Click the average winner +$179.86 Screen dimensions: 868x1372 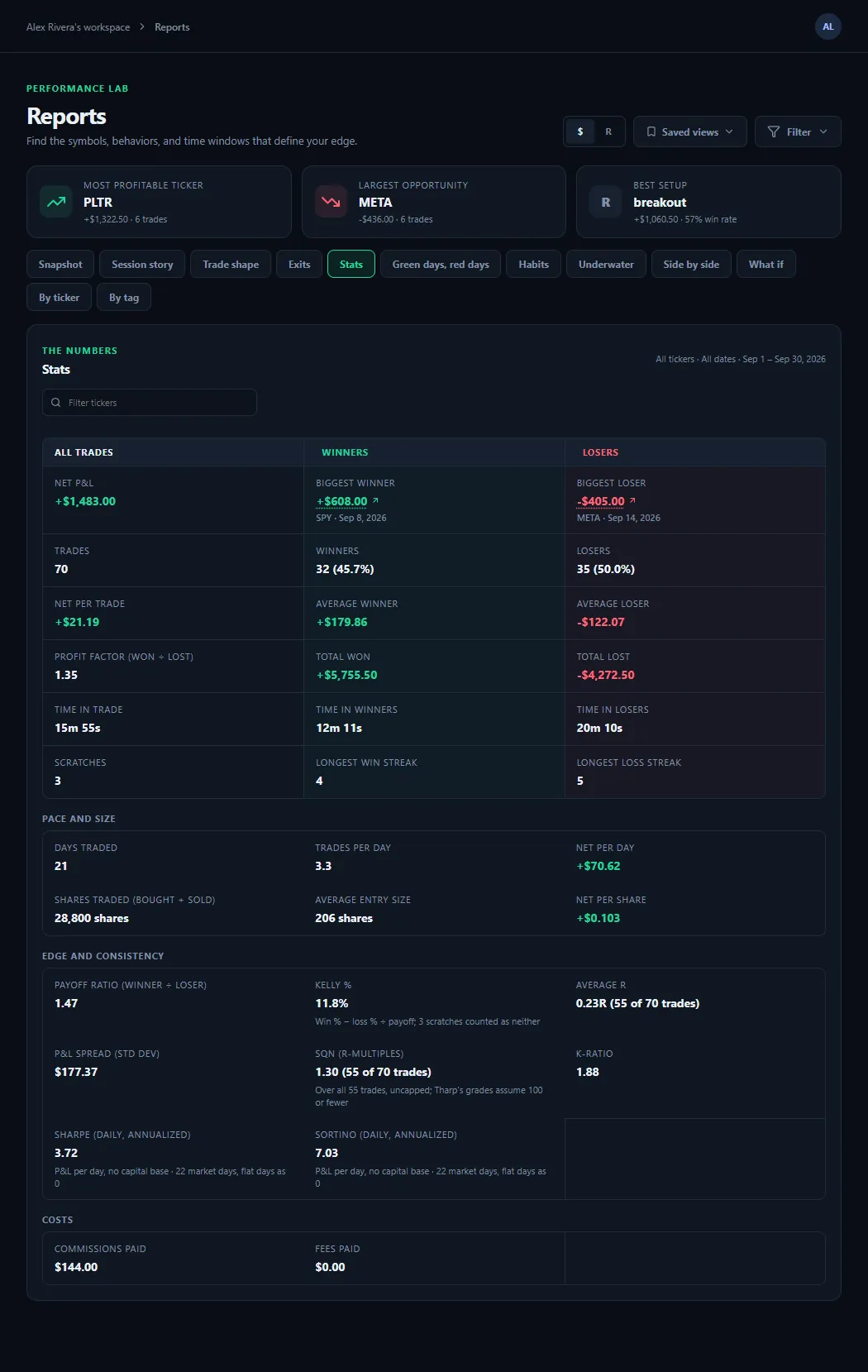[x=341, y=622]
